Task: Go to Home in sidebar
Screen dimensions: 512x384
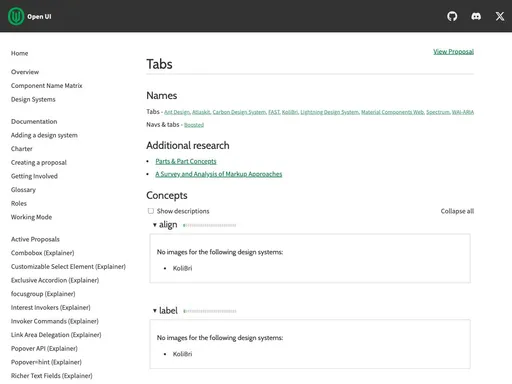Action: coord(19,53)
